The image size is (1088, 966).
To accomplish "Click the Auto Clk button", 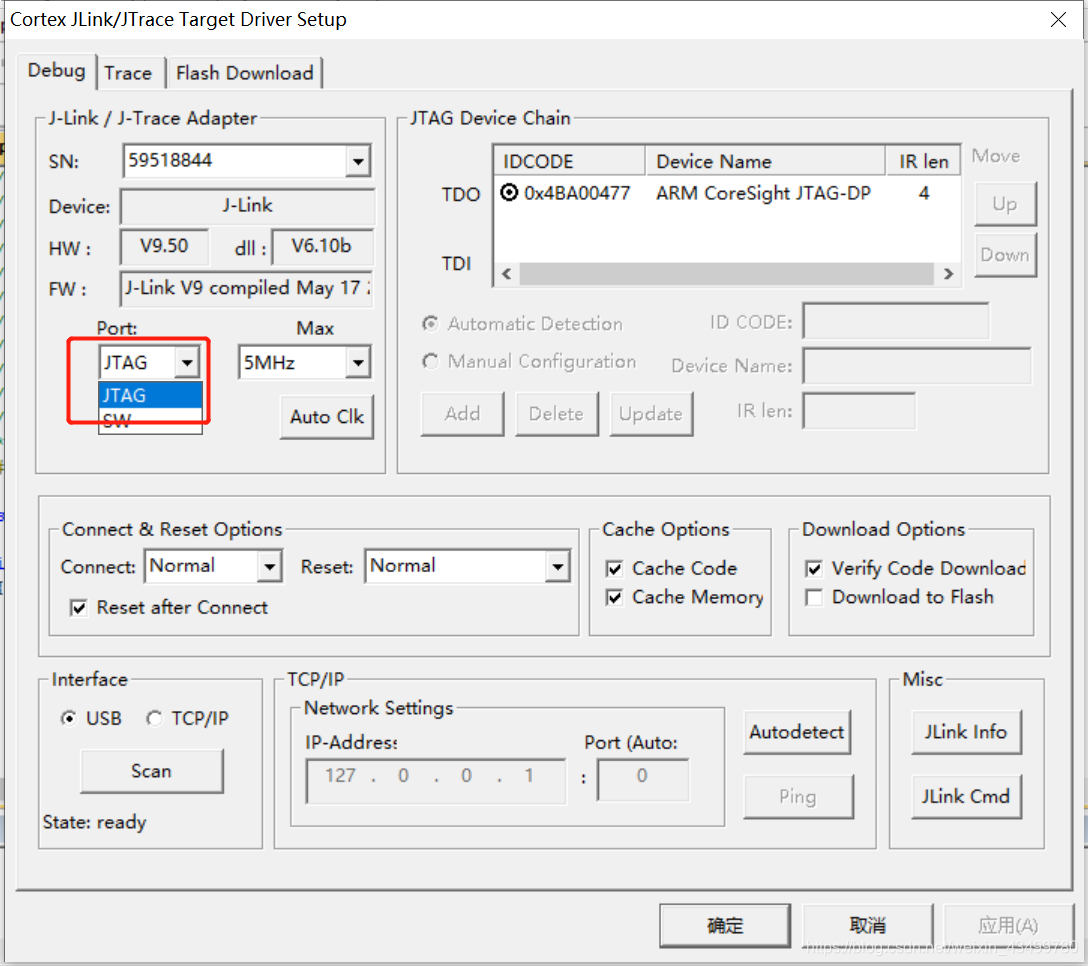I will 327,416.
